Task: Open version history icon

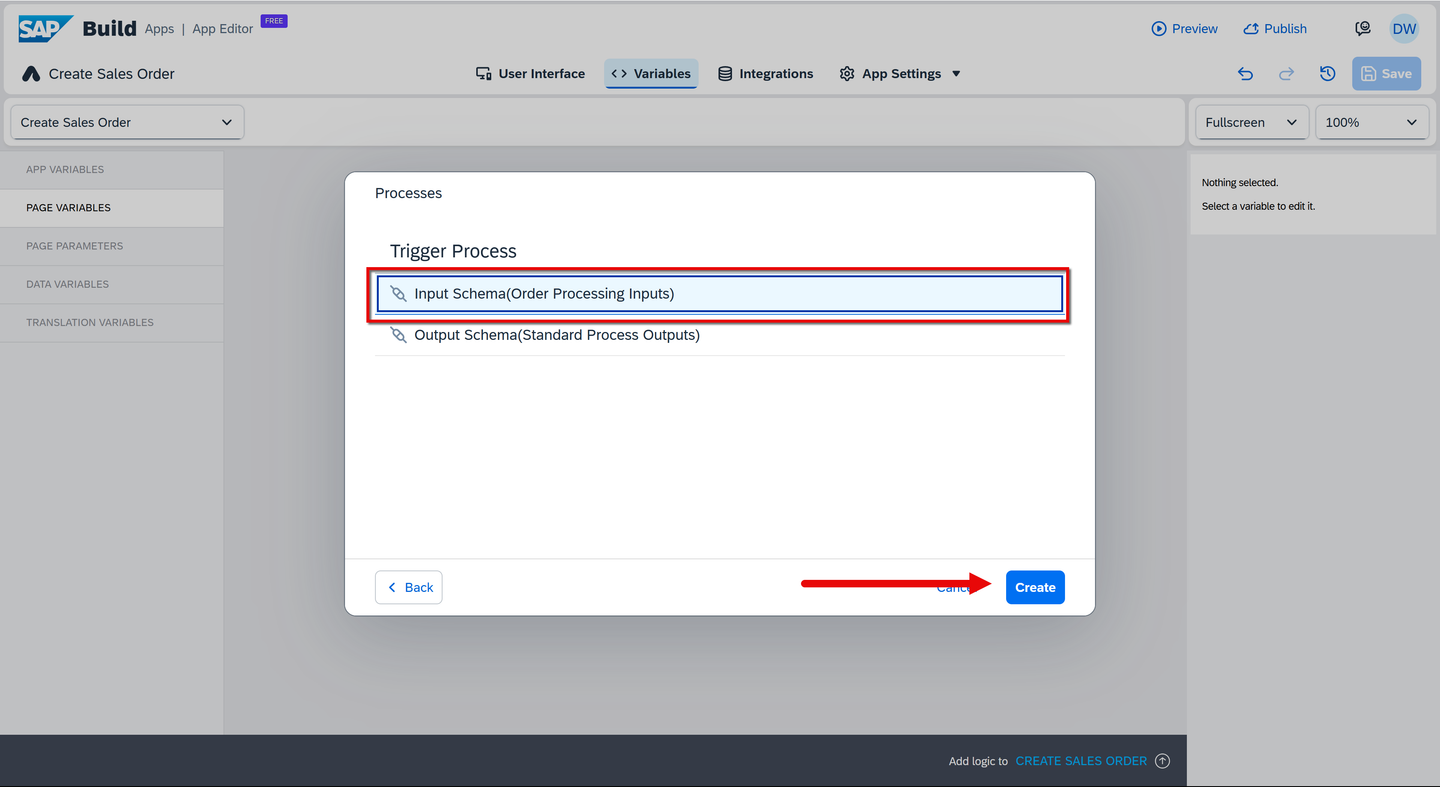Action: [1328, 74]
